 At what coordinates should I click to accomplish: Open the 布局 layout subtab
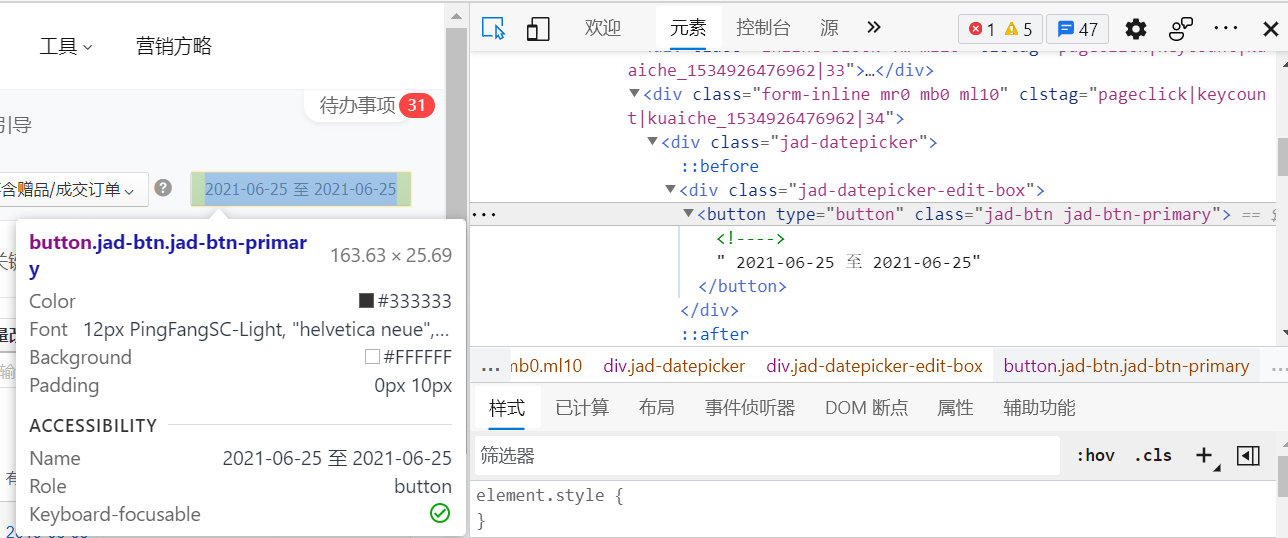coord(656,408)
